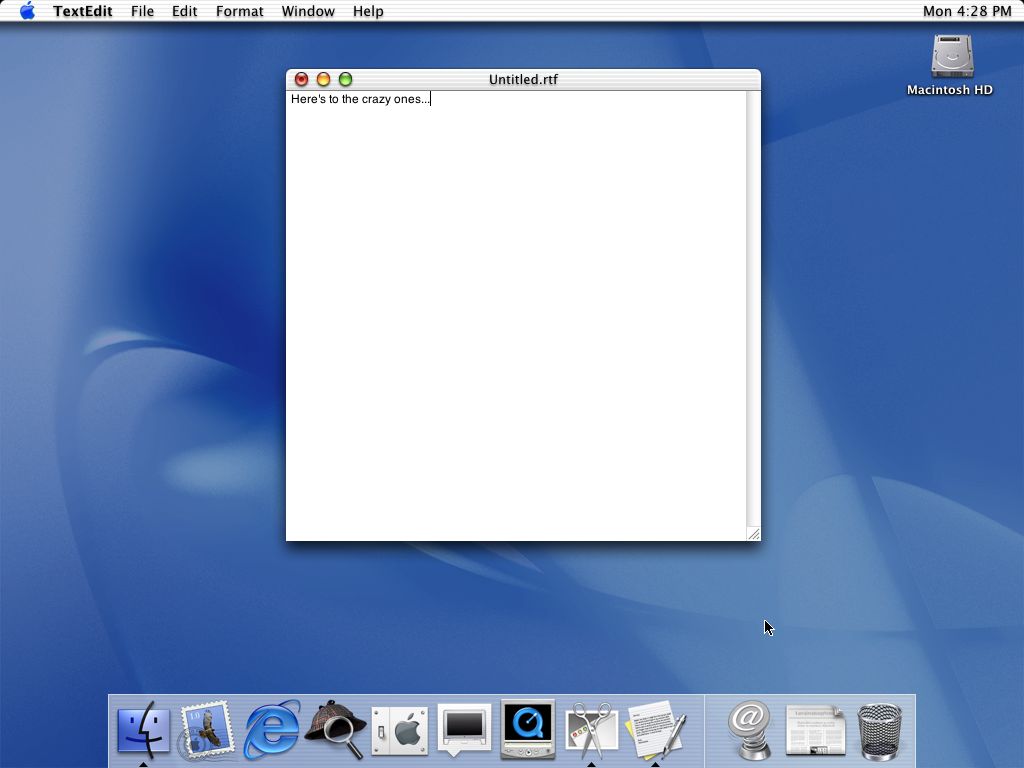Screen dimensions: 1024x768
Task: Open the Trash can
Action: click(x=879, y=731)
